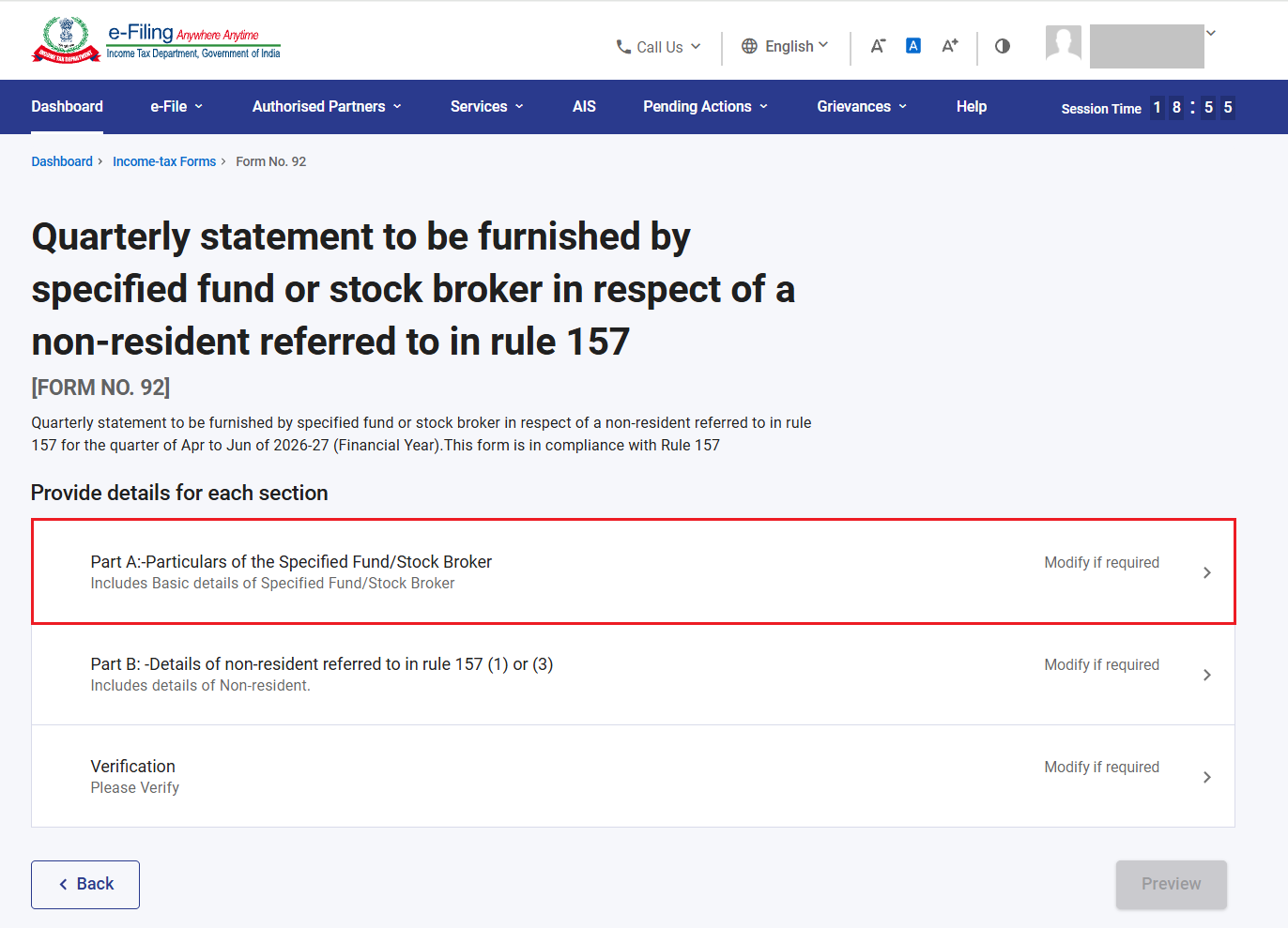Expand the user account dropdown arrow

pos(1211,33)
